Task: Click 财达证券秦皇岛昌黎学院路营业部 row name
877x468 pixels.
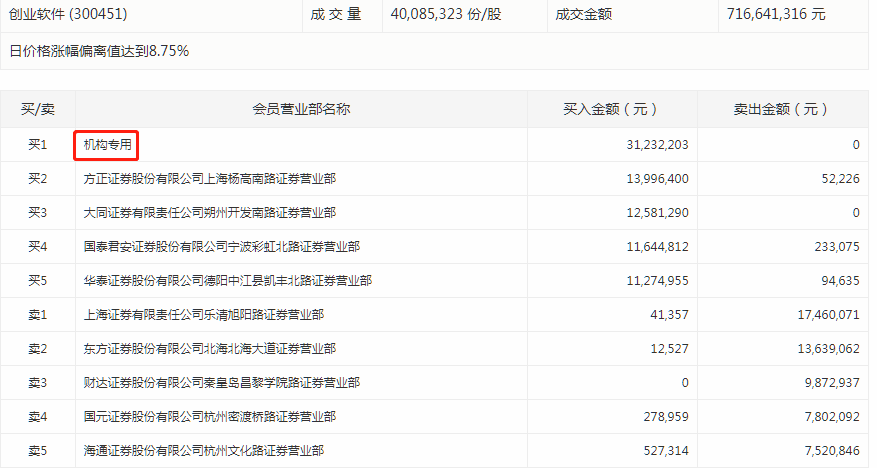Action: pos(221,383)
